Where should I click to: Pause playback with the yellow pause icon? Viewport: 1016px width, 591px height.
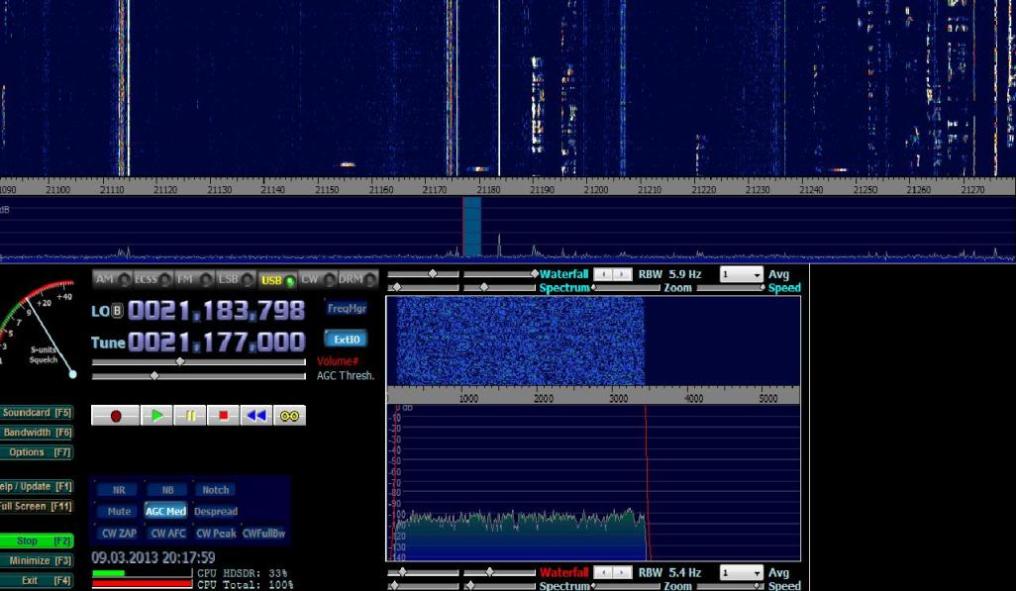click(x=190, y=416)
